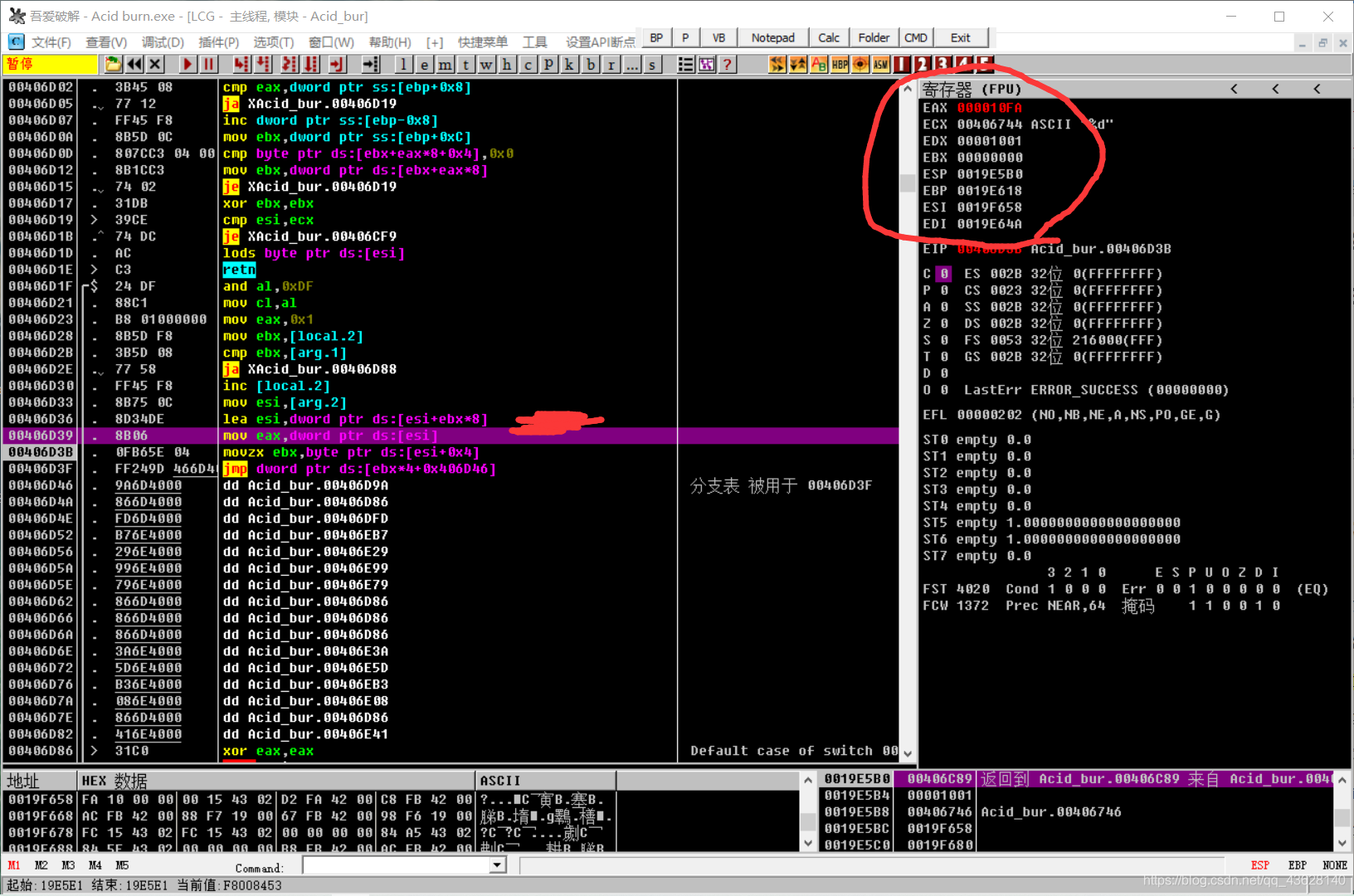1354x896 pixels.
Task: Click the step into icon
Action: (x=241, y=64)
